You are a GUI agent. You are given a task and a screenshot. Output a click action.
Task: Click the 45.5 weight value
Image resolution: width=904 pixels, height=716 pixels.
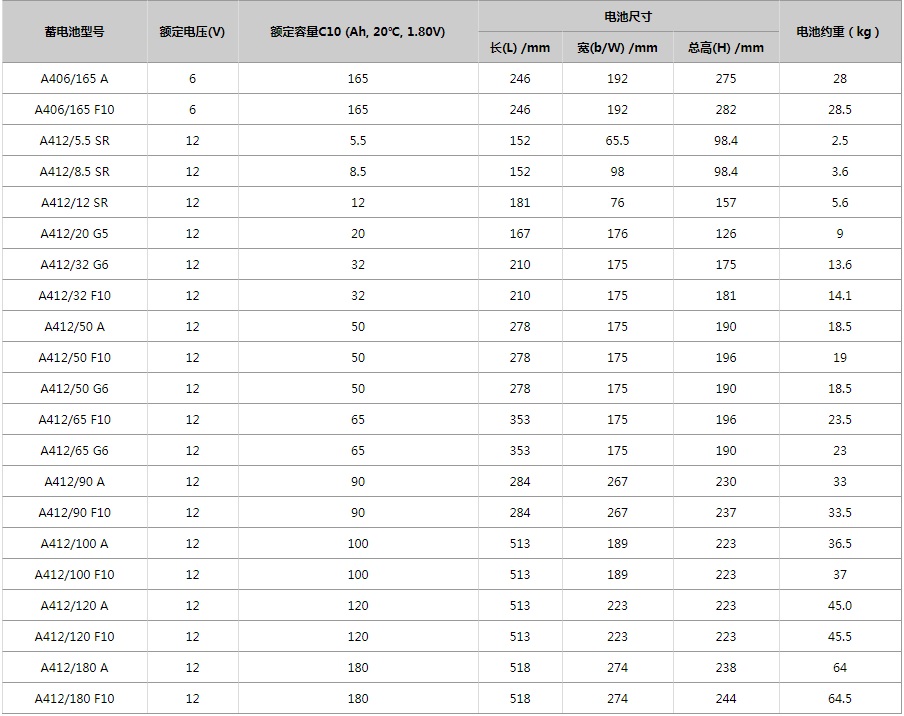pos(839,637)
